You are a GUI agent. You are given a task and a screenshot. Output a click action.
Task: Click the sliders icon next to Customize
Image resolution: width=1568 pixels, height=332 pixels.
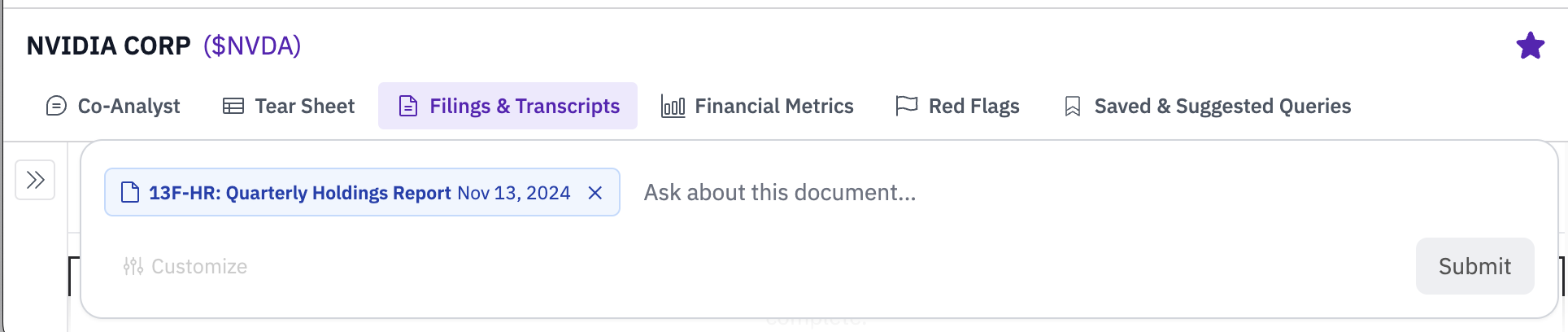(133, 266)
